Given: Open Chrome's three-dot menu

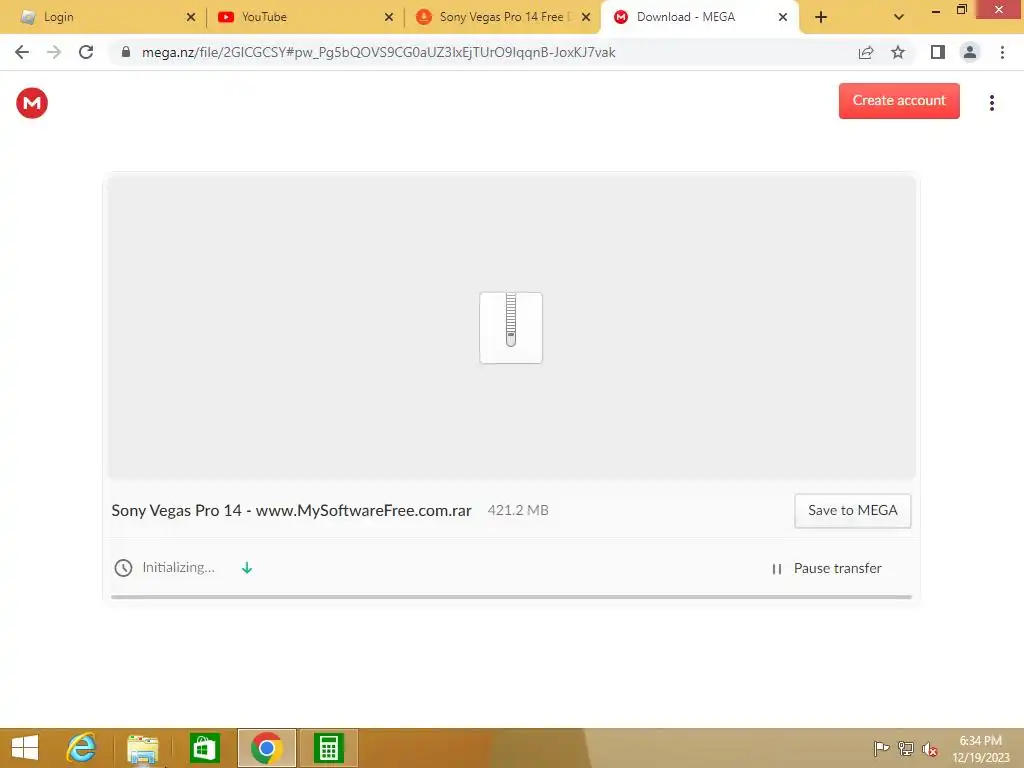Looking at the screenshot, I should pyautogui.click(x=1002, y=52).
